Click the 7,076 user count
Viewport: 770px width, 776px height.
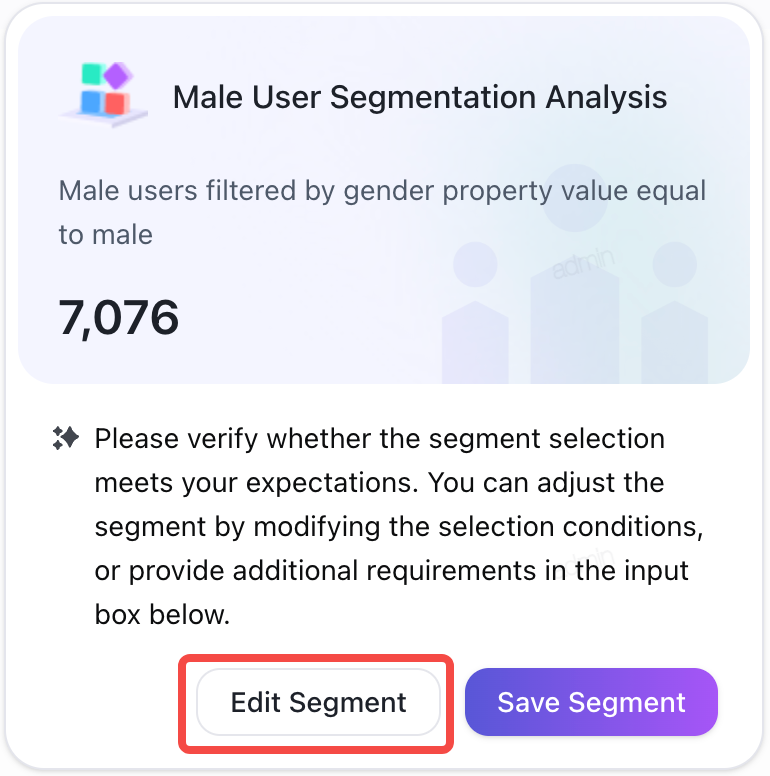tap(118, 318)
